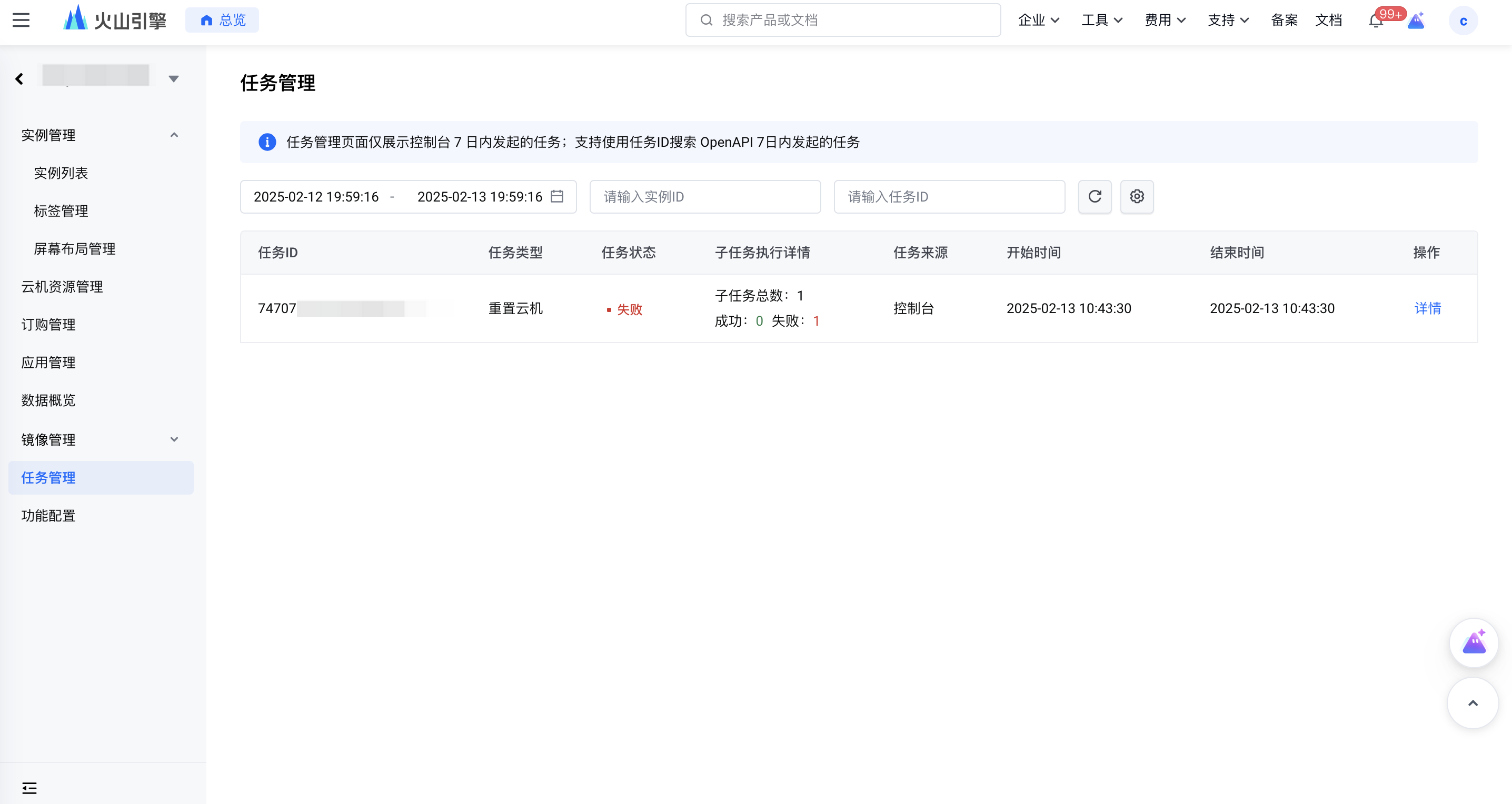
Task: Open the 支持 dropdown menu
Action: 1228,21
